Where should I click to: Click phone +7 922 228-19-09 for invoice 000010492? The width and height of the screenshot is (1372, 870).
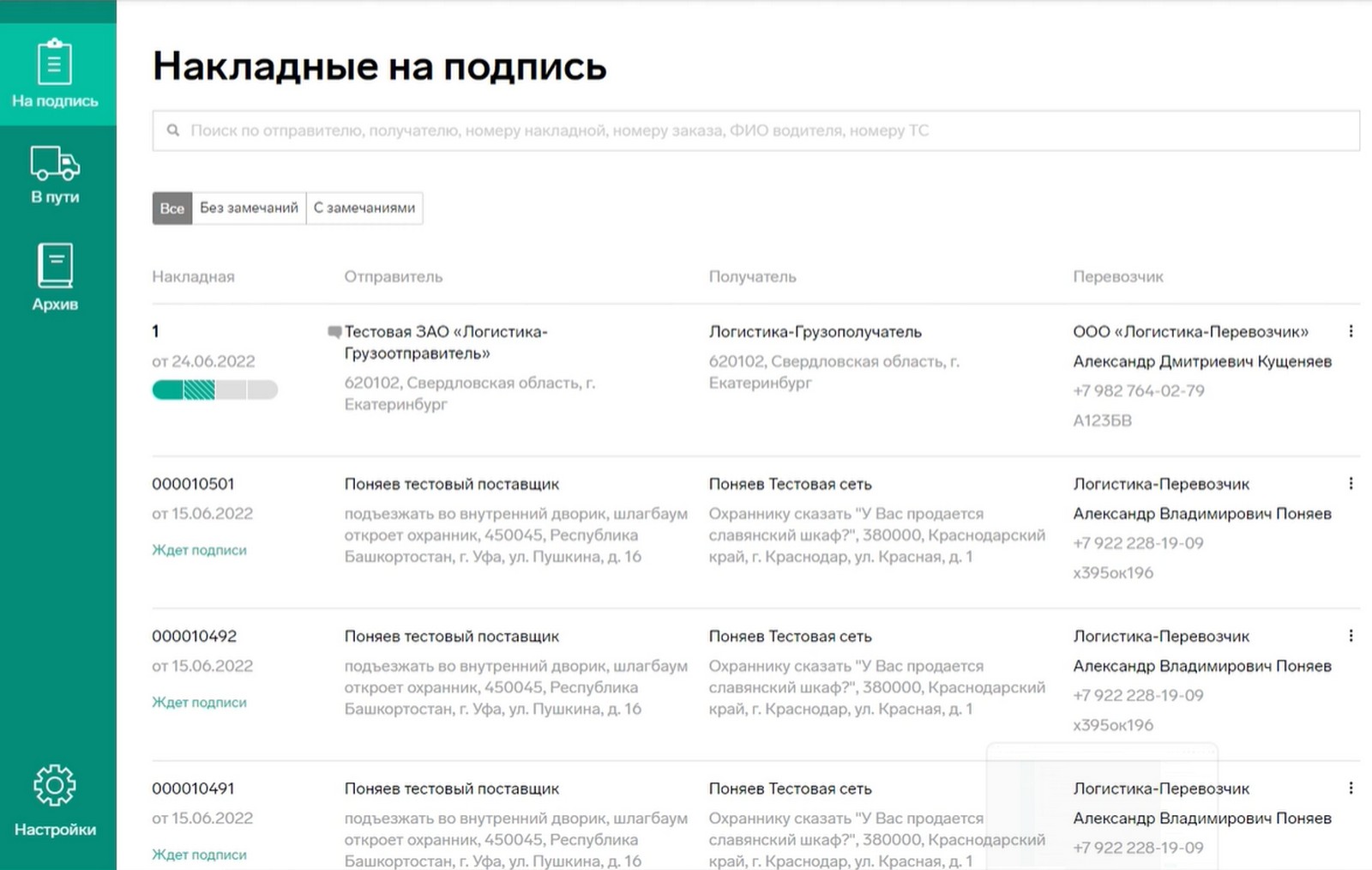[1138, 695]
